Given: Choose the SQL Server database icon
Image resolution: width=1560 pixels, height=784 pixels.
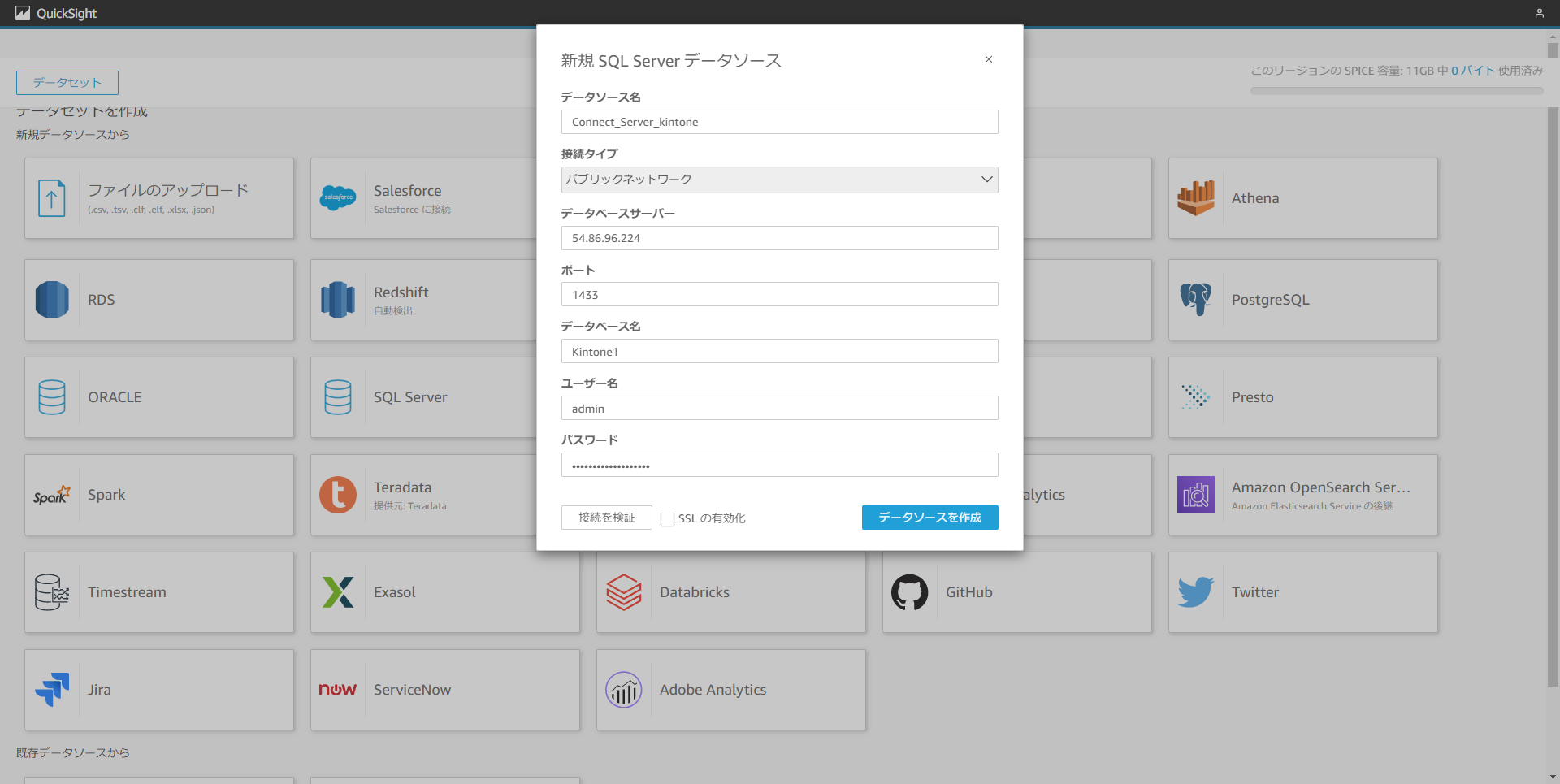Looking at the screenshot, I should 338,397.
